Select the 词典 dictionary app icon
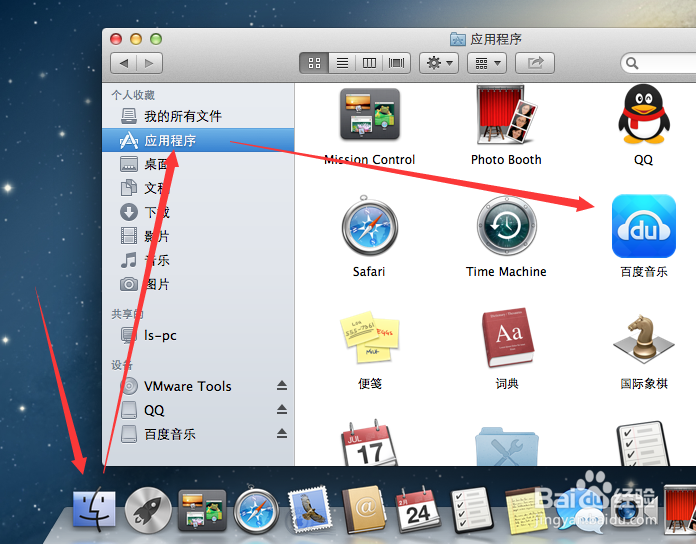This screenshot has width=696, height=544. 508,337
